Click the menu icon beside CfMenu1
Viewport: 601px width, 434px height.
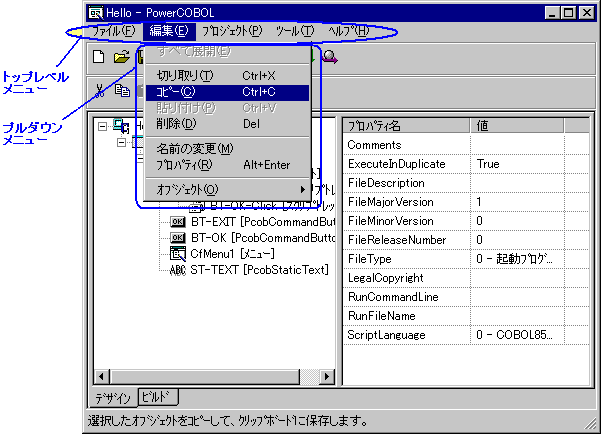coord(177,253)
